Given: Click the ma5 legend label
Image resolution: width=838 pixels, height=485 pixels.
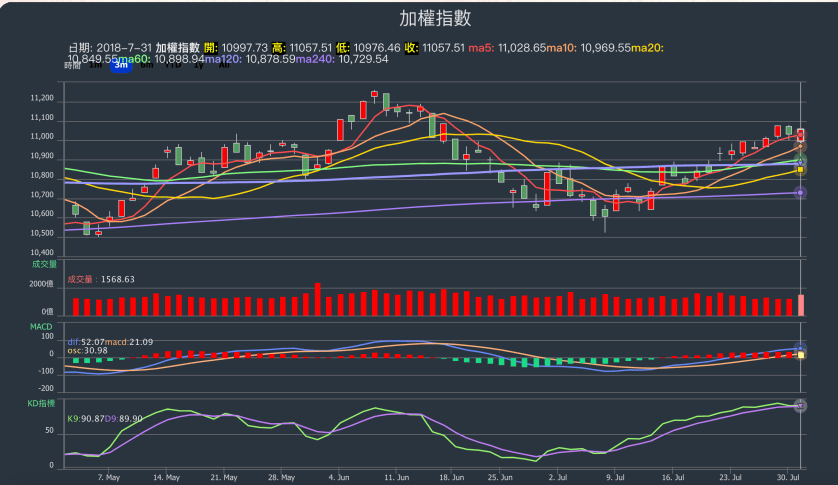Looking at the screenshot, I should [481, 47].
